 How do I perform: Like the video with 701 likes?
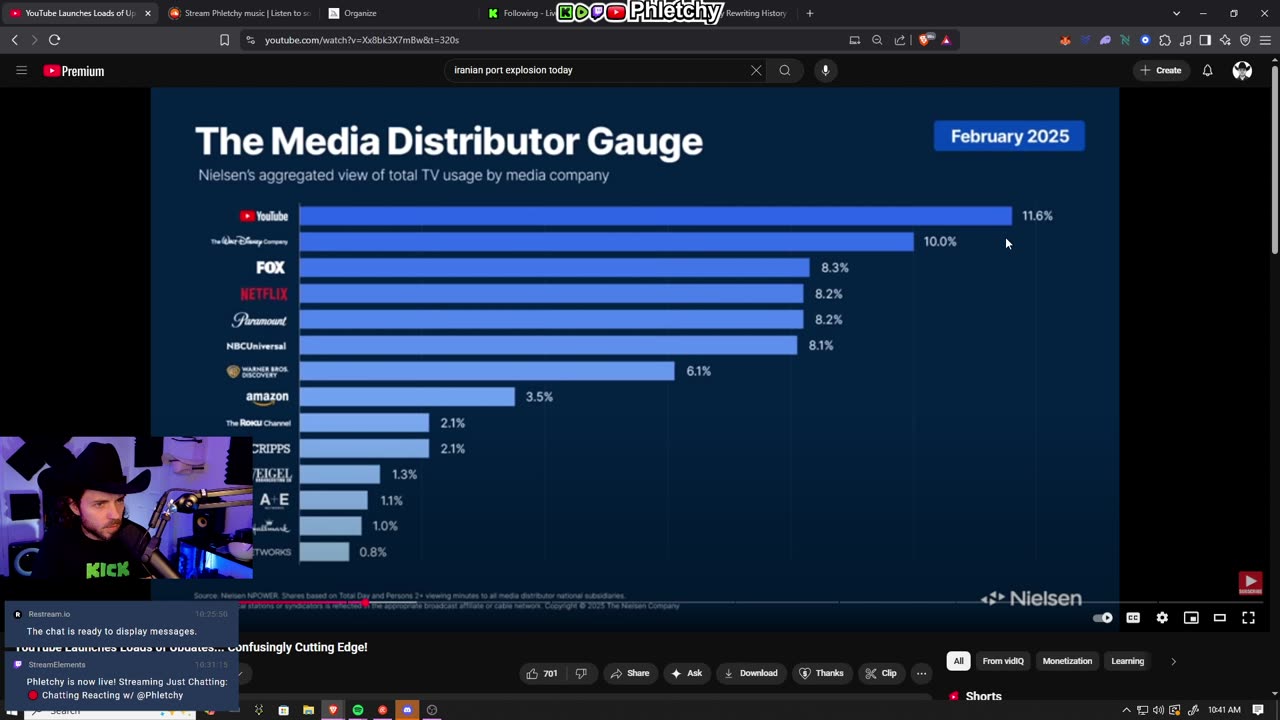click(x=542, y=673)
